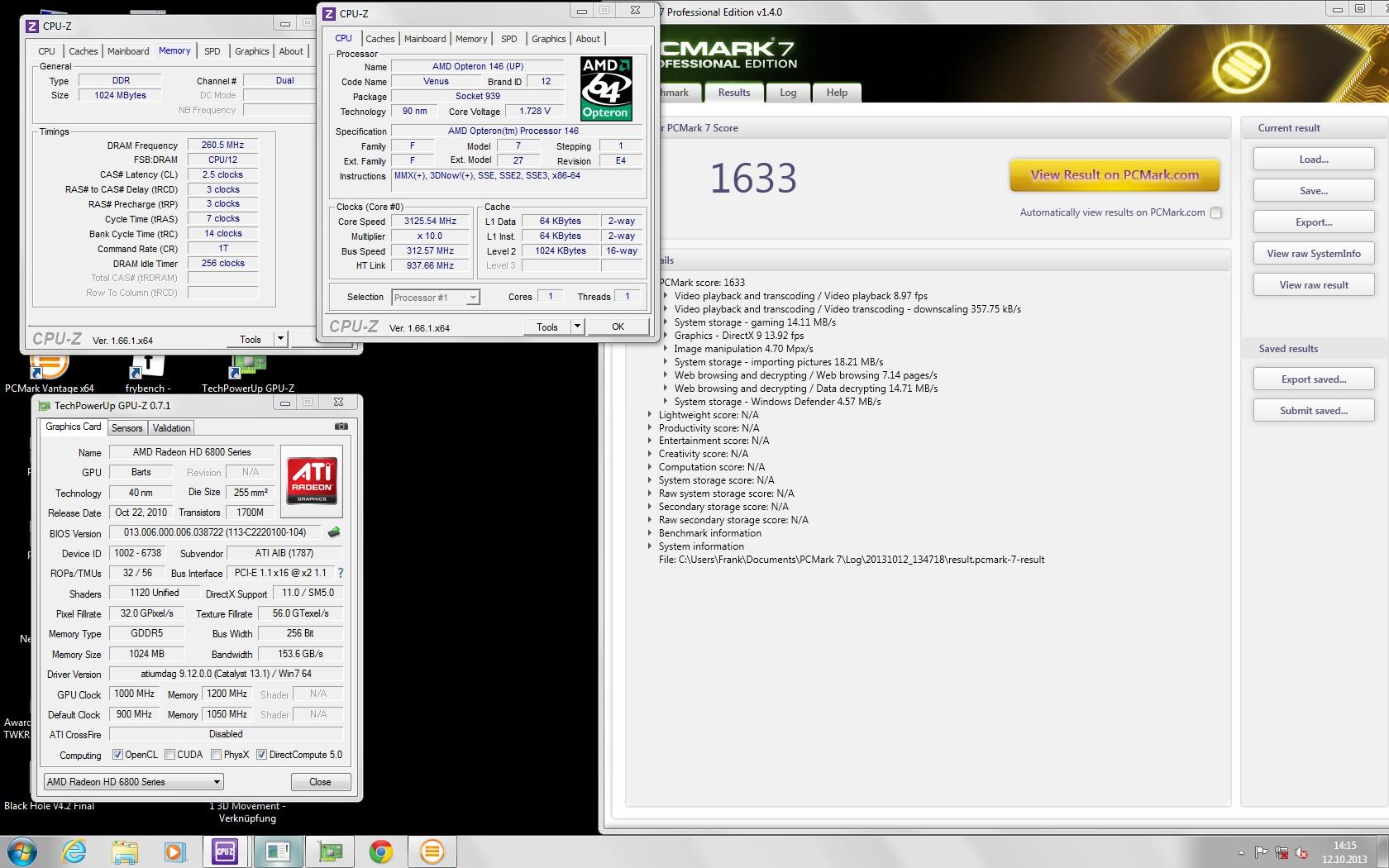Switch to Mainboard tab in front CPU-Z window
Screen dimensions: 1389x868
[x=425, y=39]
